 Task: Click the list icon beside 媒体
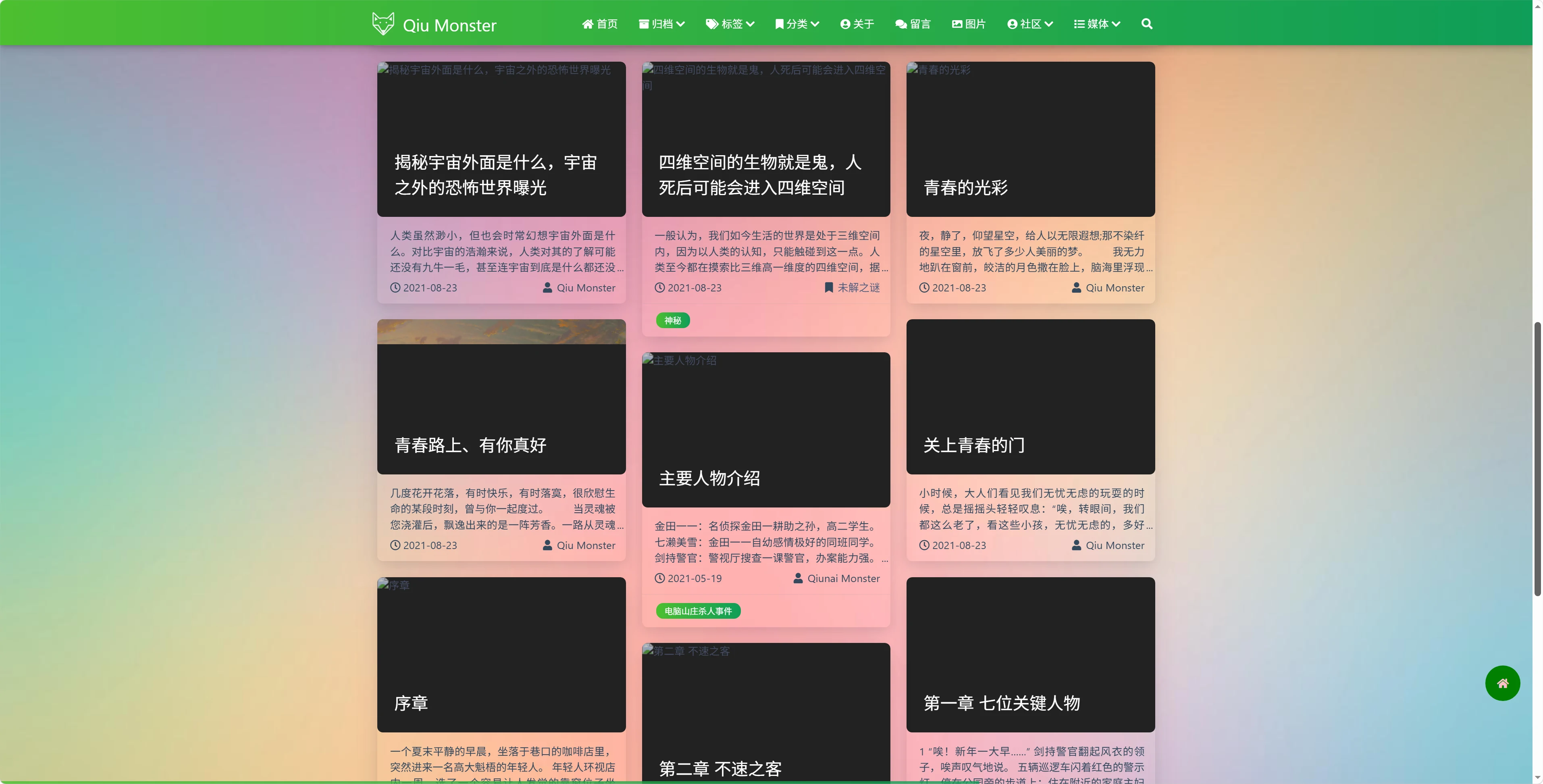coord(1079,24)
